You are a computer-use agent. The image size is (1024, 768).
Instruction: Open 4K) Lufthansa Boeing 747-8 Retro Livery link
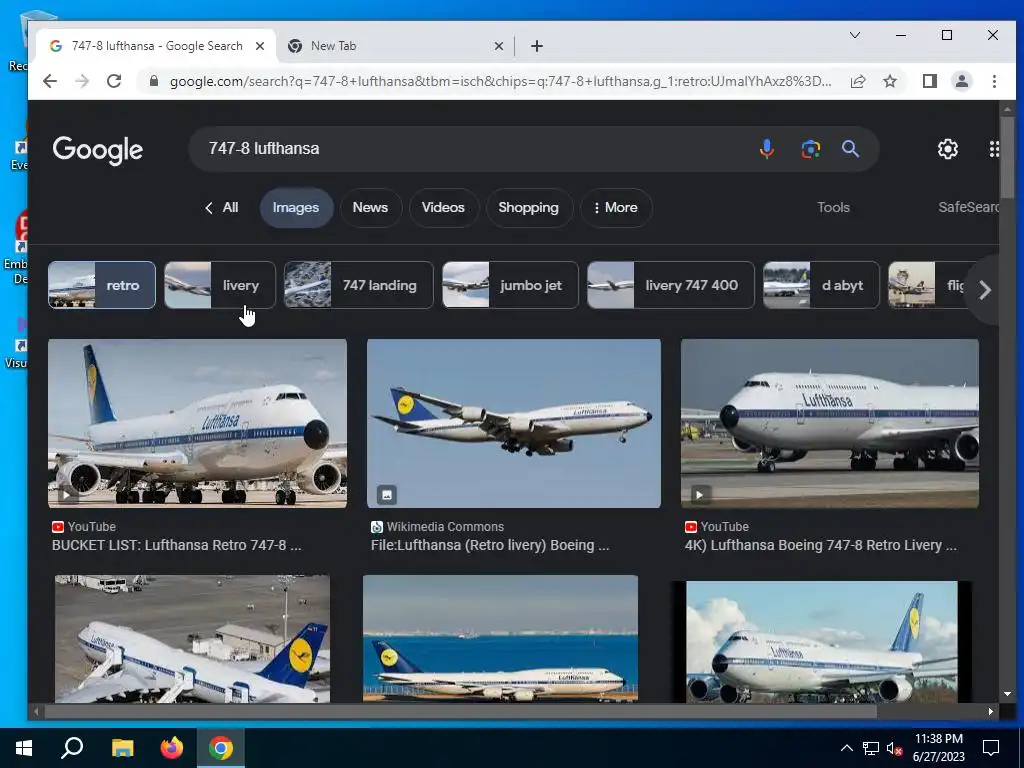[820, 545]
